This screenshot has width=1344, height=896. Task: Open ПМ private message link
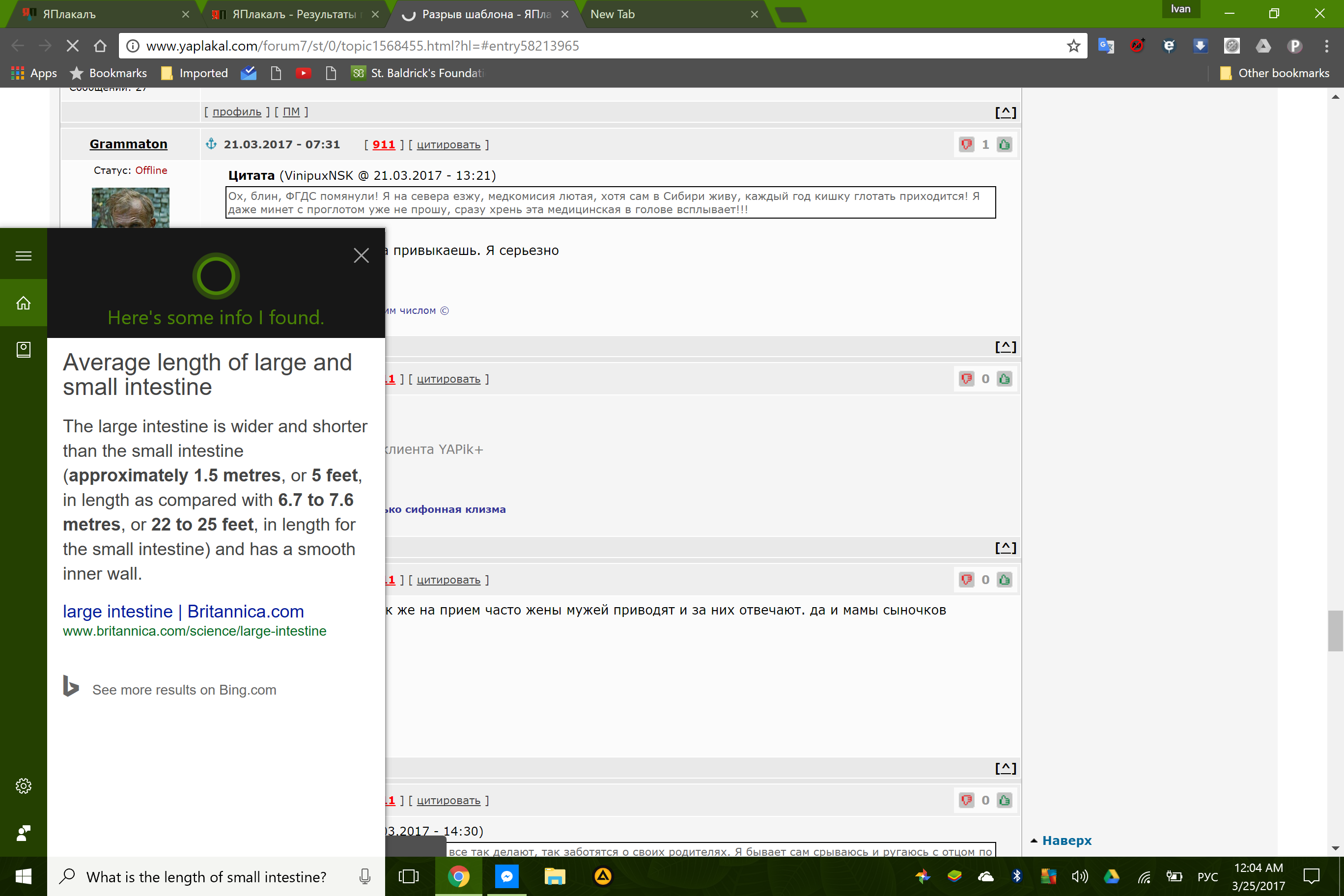coord(291,112)
